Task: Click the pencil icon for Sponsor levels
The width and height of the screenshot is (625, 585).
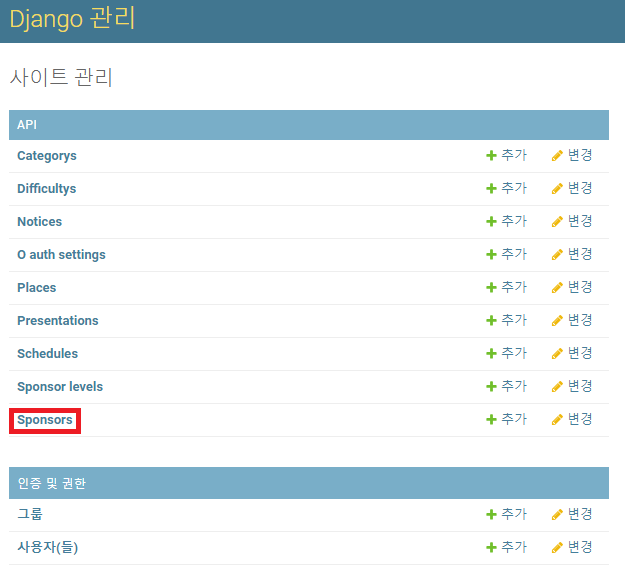Action: tap(557, 387)
